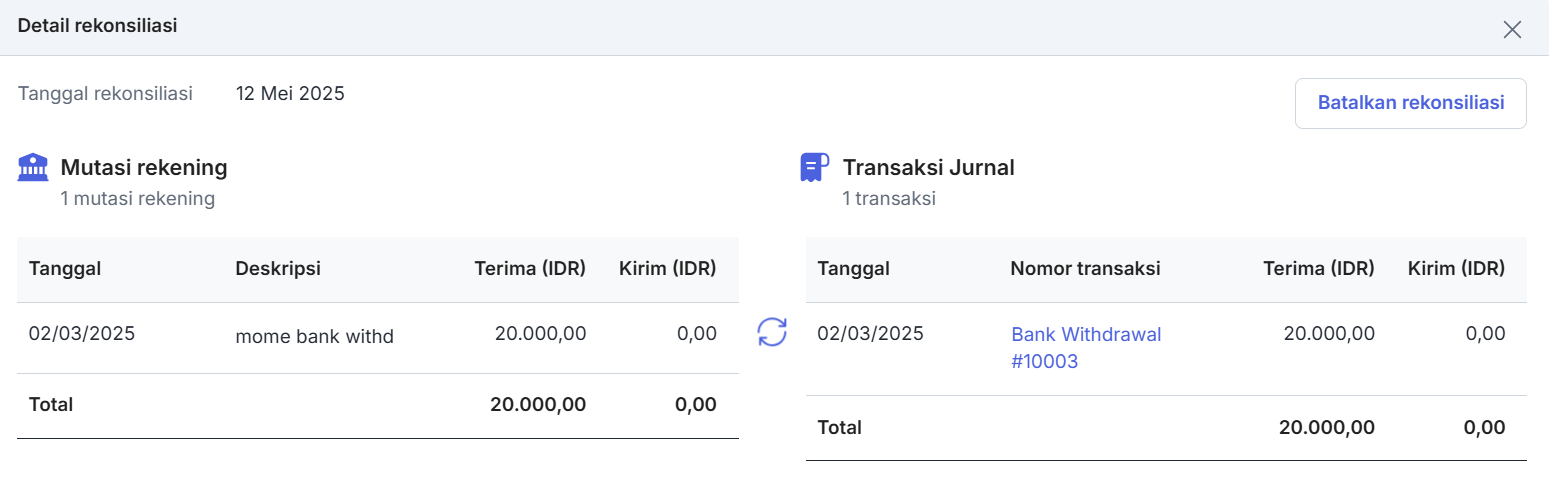This screenshot has width=1549, height=480.
Task: Click the 12 Mei 2025 reconciliation date
Action: pos(290,94)
